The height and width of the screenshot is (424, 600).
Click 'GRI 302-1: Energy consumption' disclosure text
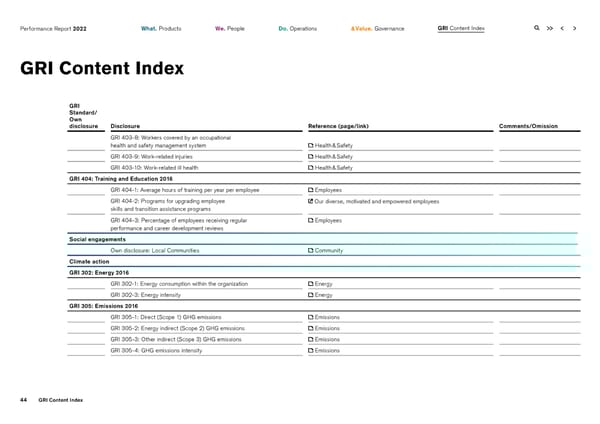pyautogui.click(x=179, y=284)
